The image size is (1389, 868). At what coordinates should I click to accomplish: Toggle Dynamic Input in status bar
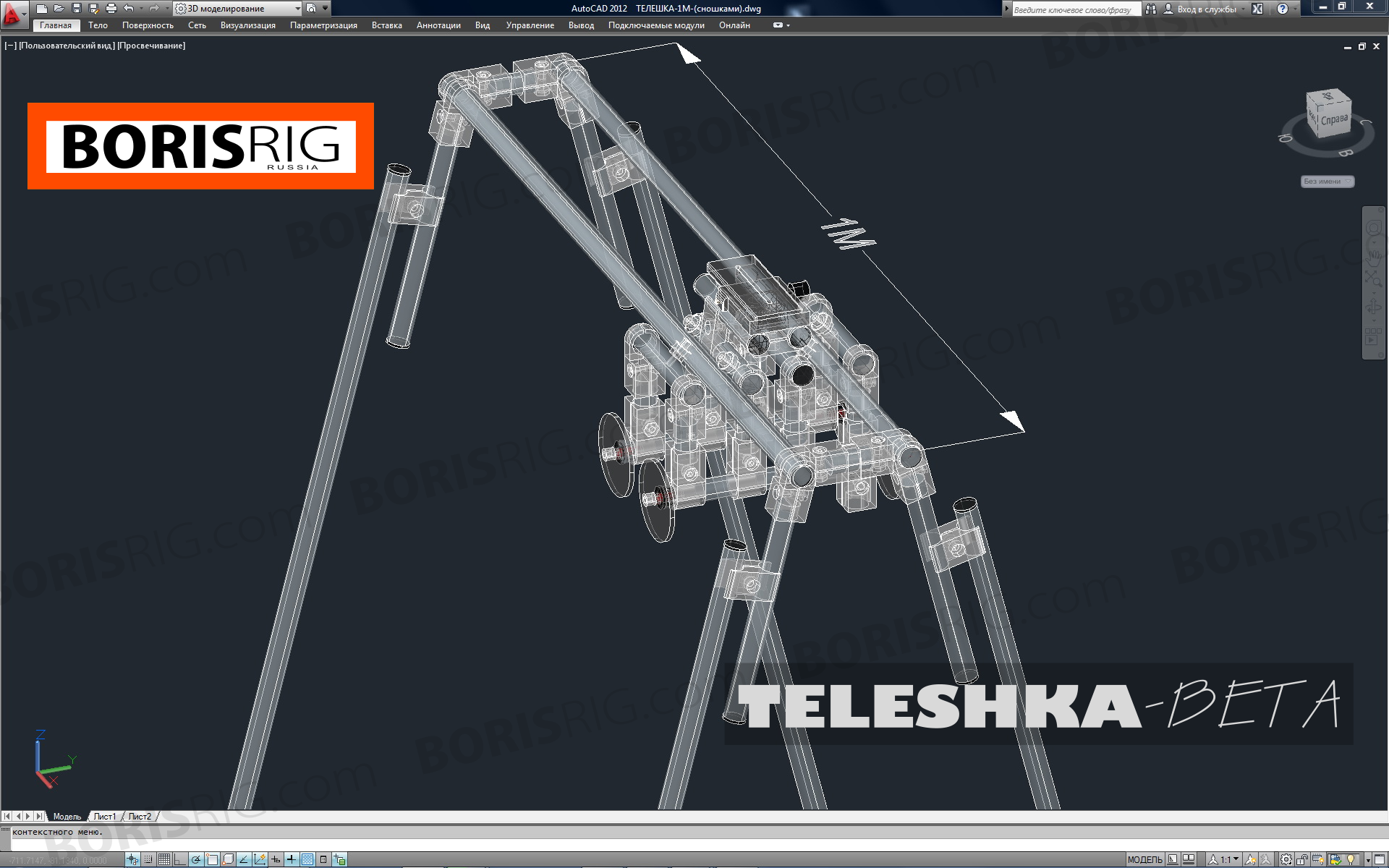point(276,859)
